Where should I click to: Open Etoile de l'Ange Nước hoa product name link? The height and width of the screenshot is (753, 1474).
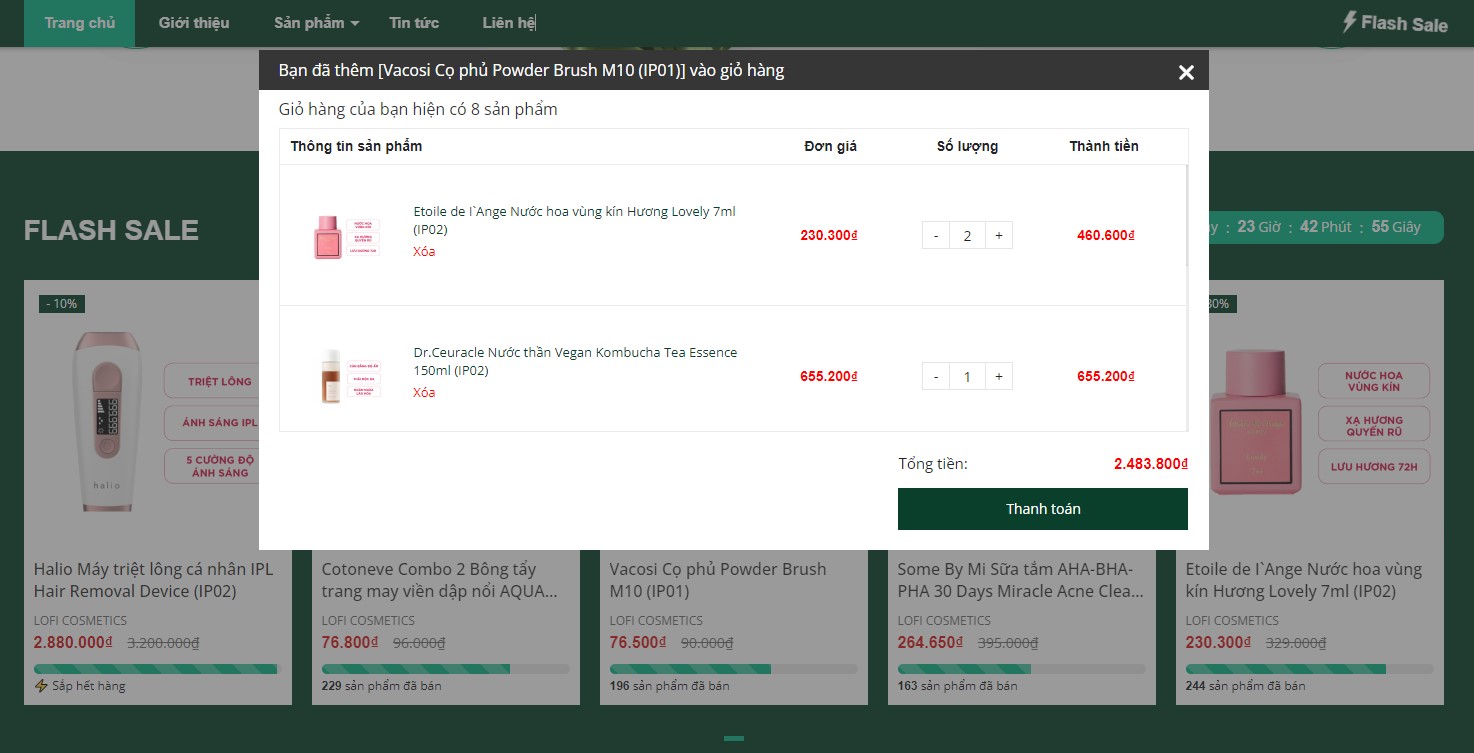pos(575,220)
